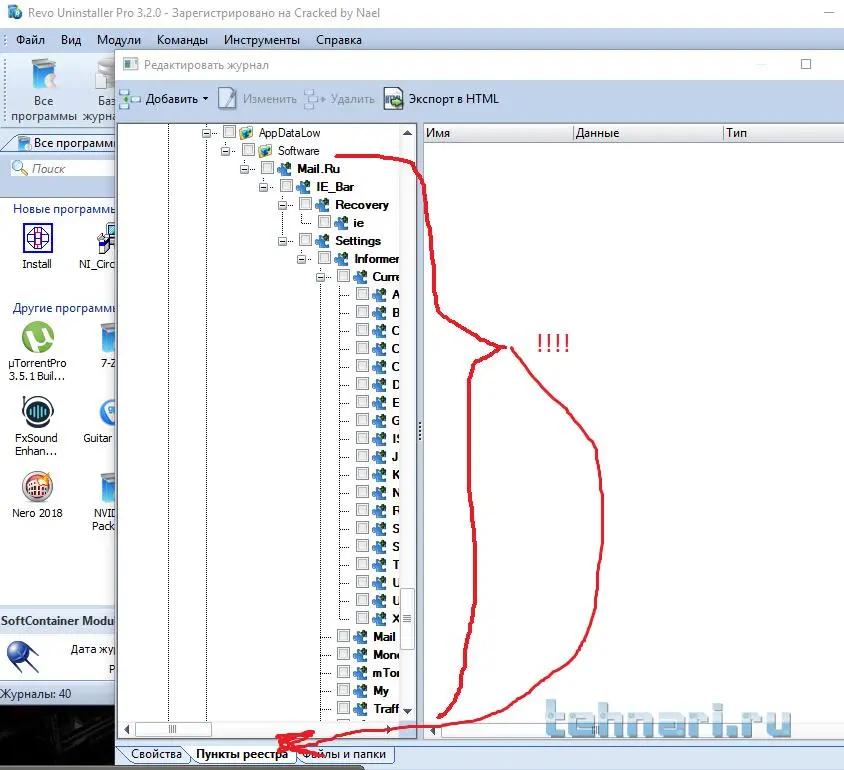Click the search magnifier icon
This screenshot has width=844, height=770.
pos(19,168)
